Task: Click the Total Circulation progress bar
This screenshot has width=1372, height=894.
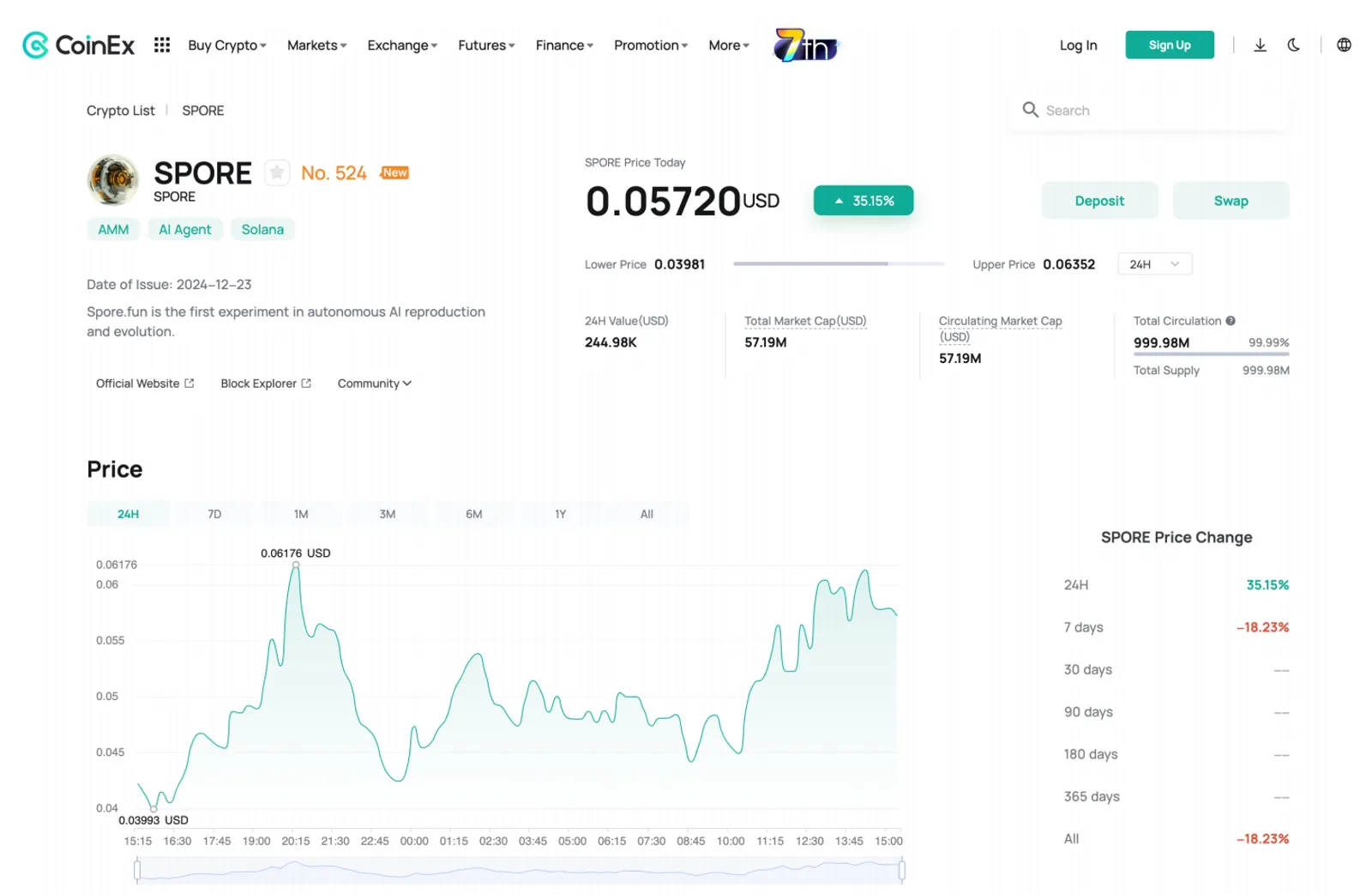Action: 1211,353
